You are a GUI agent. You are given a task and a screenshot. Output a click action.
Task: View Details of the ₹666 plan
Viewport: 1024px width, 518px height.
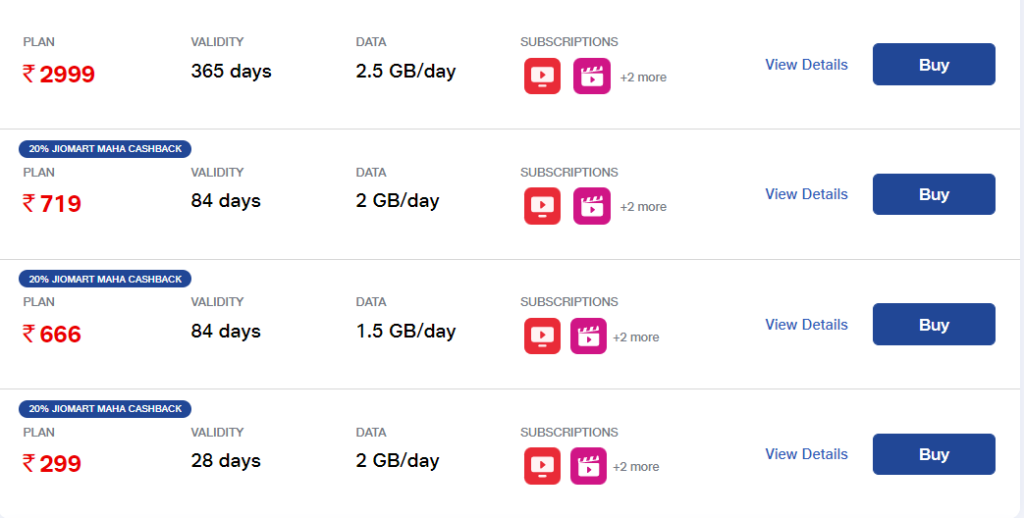[x=806, y=324]
